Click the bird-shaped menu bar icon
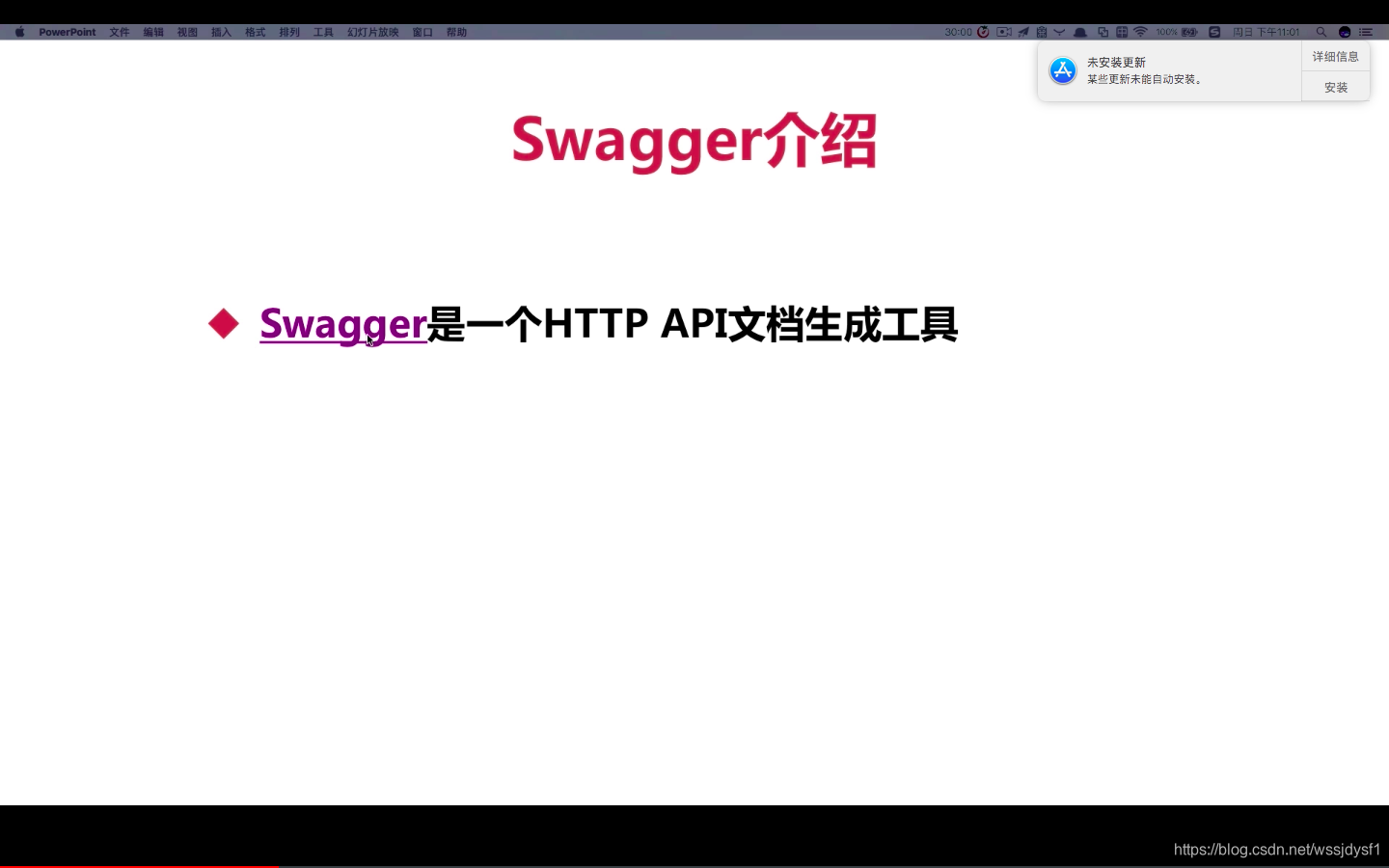 pyautogui.click(x=1059, y=32)
